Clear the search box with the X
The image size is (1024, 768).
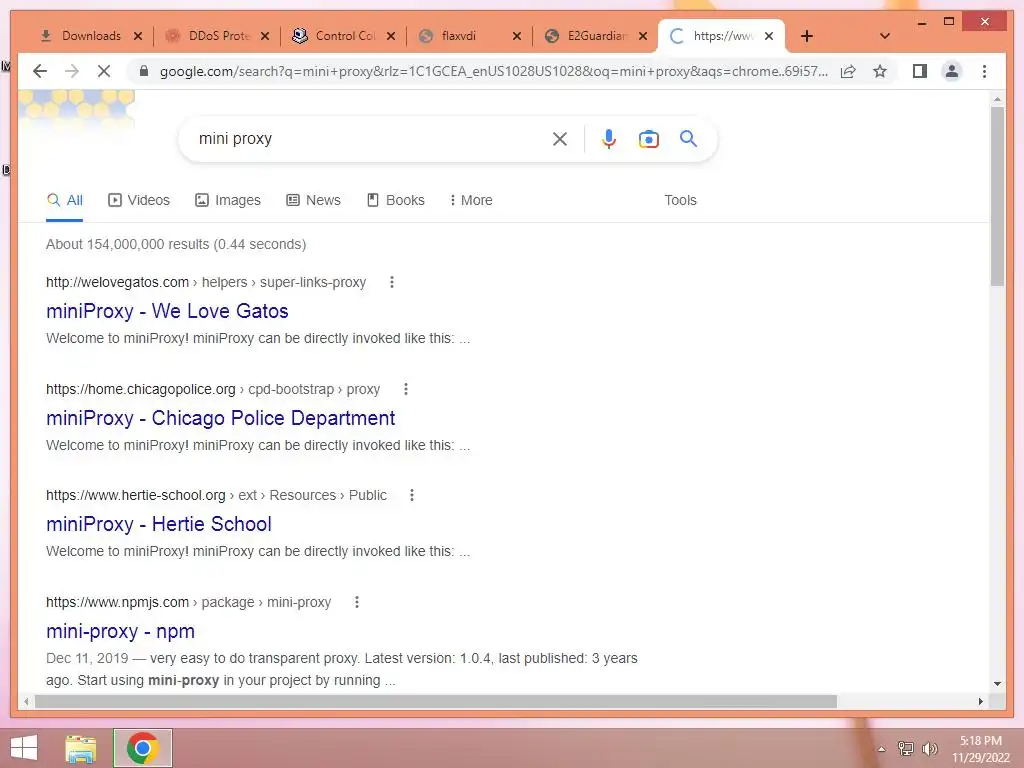[x=560, y=138]
